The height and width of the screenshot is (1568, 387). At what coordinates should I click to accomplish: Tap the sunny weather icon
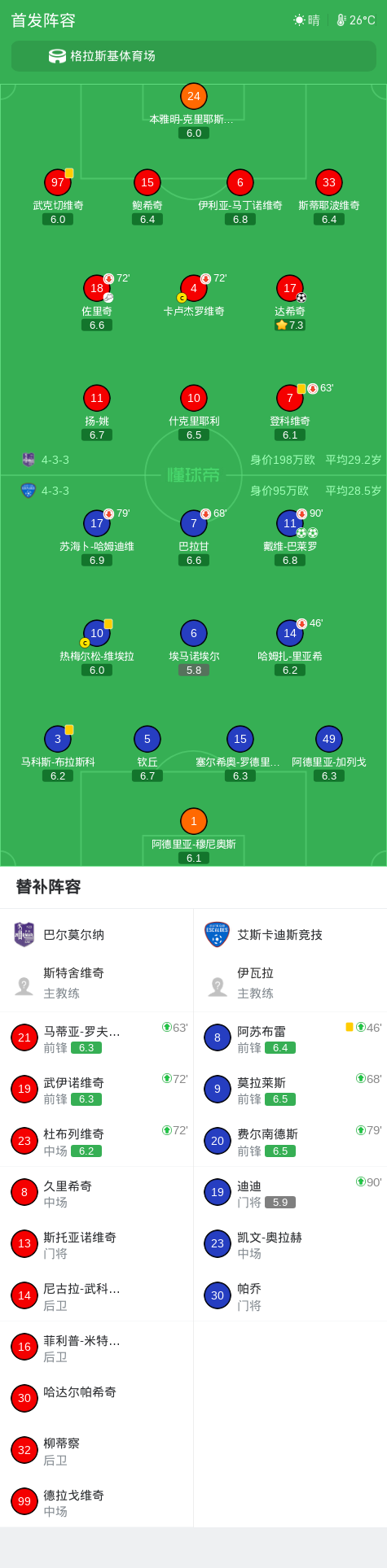point(299,20)
